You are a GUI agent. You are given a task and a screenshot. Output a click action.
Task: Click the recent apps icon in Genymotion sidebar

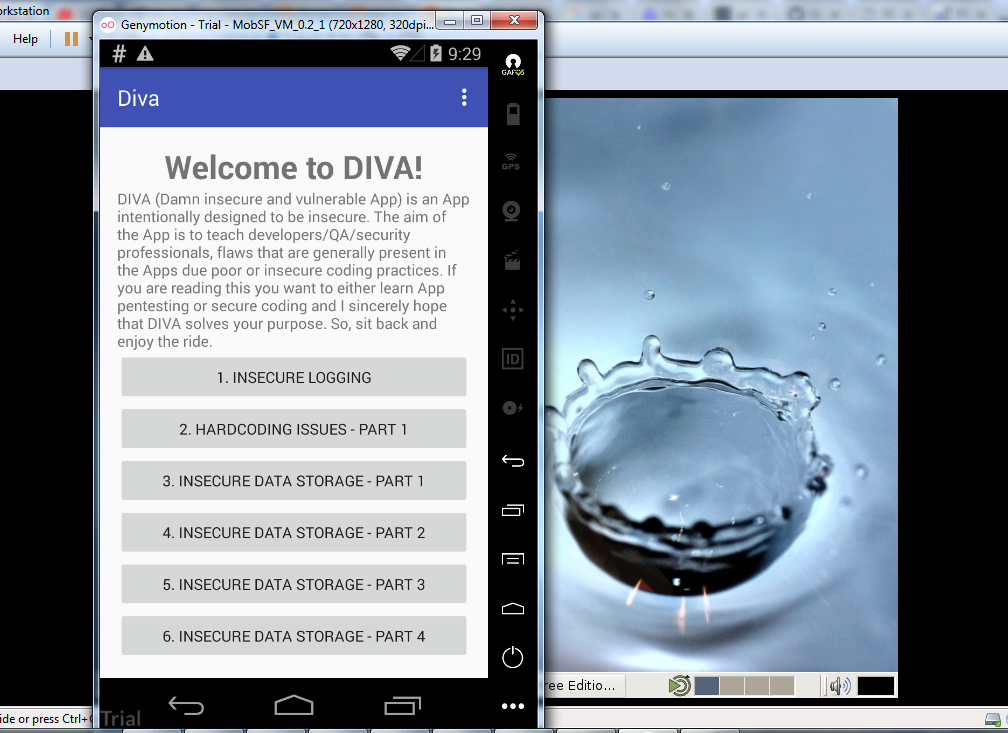(512, 510)
